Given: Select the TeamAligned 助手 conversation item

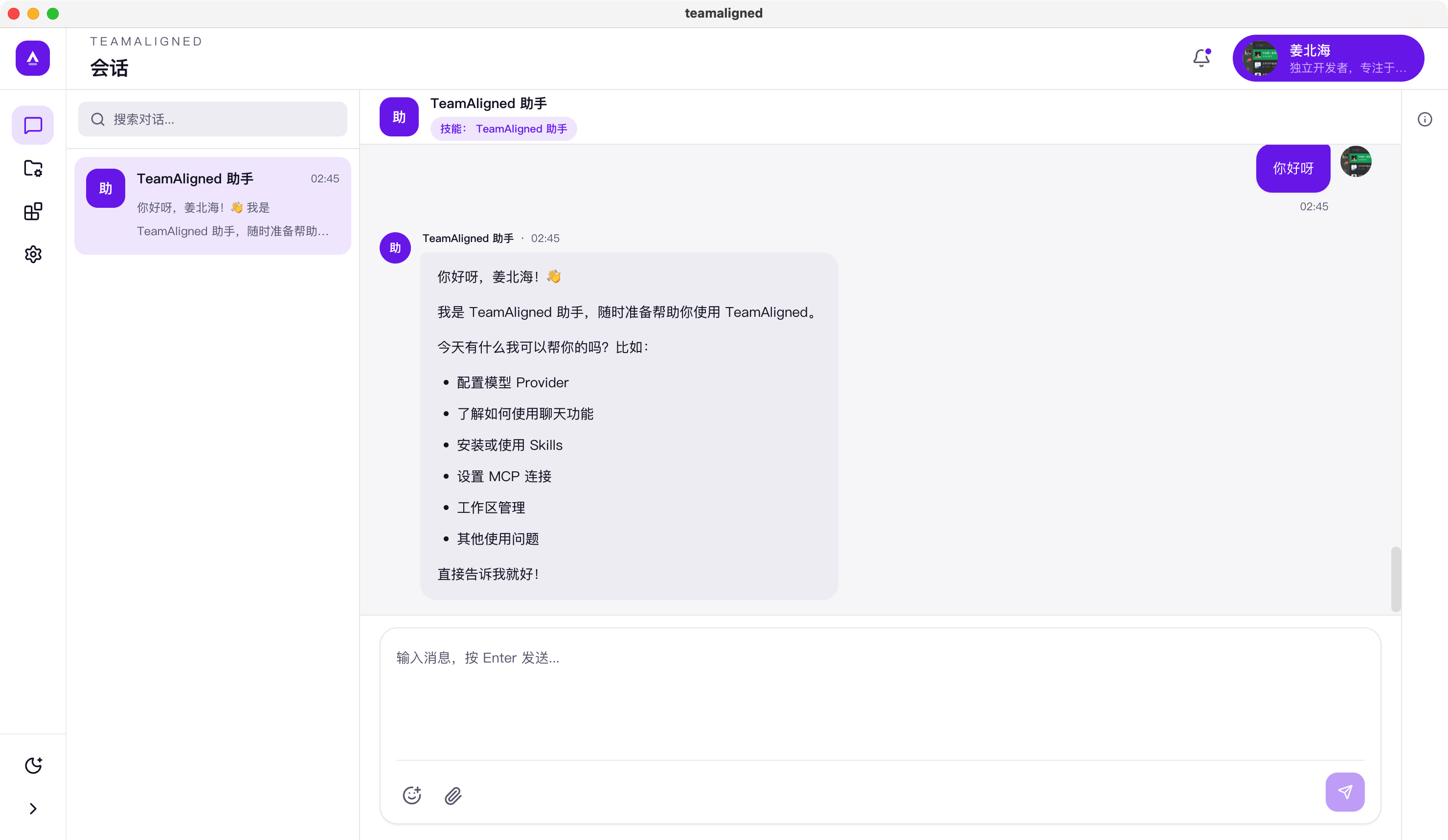Looking at the screenshot, I should coord(213,205).
